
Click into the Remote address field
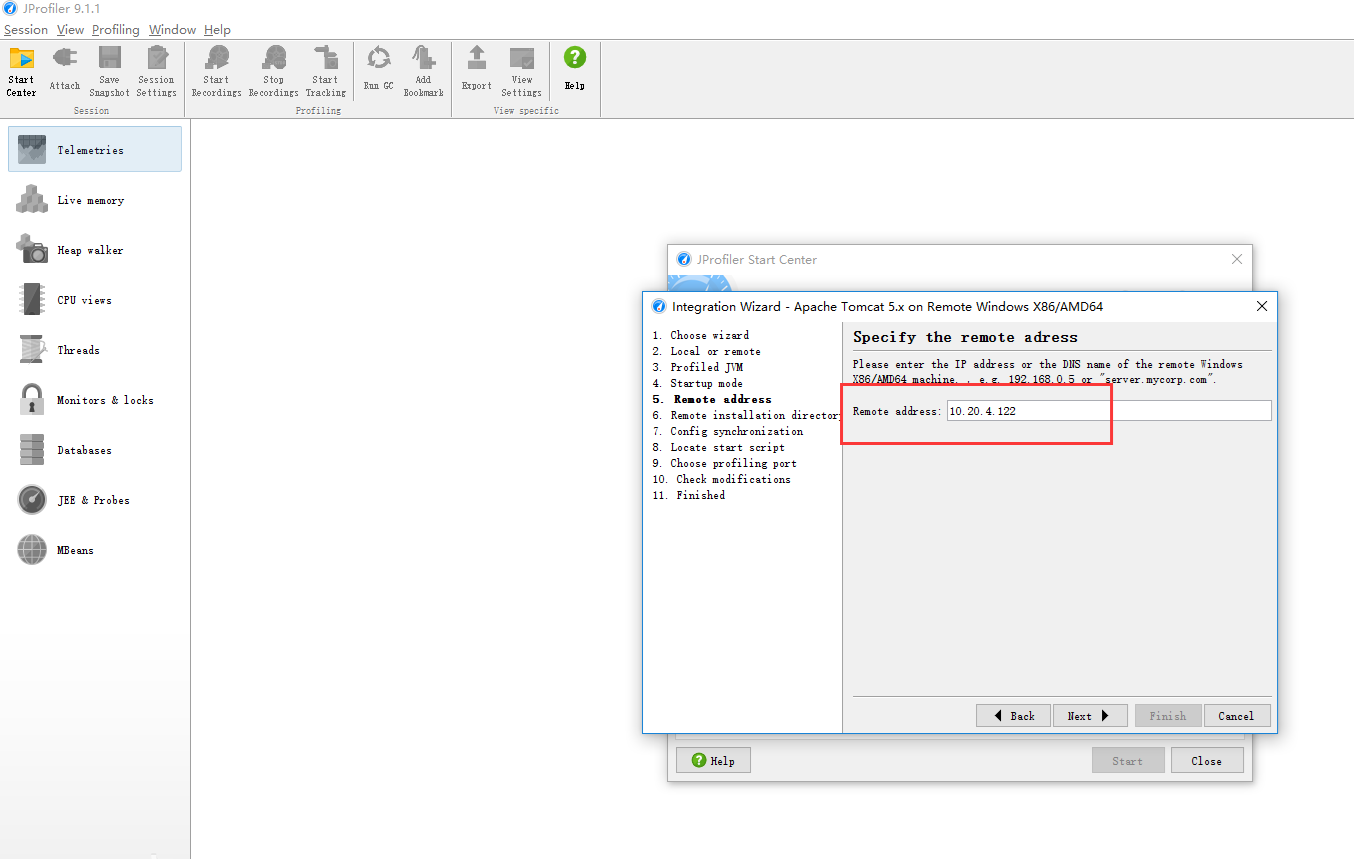[x=1109, y=411]
